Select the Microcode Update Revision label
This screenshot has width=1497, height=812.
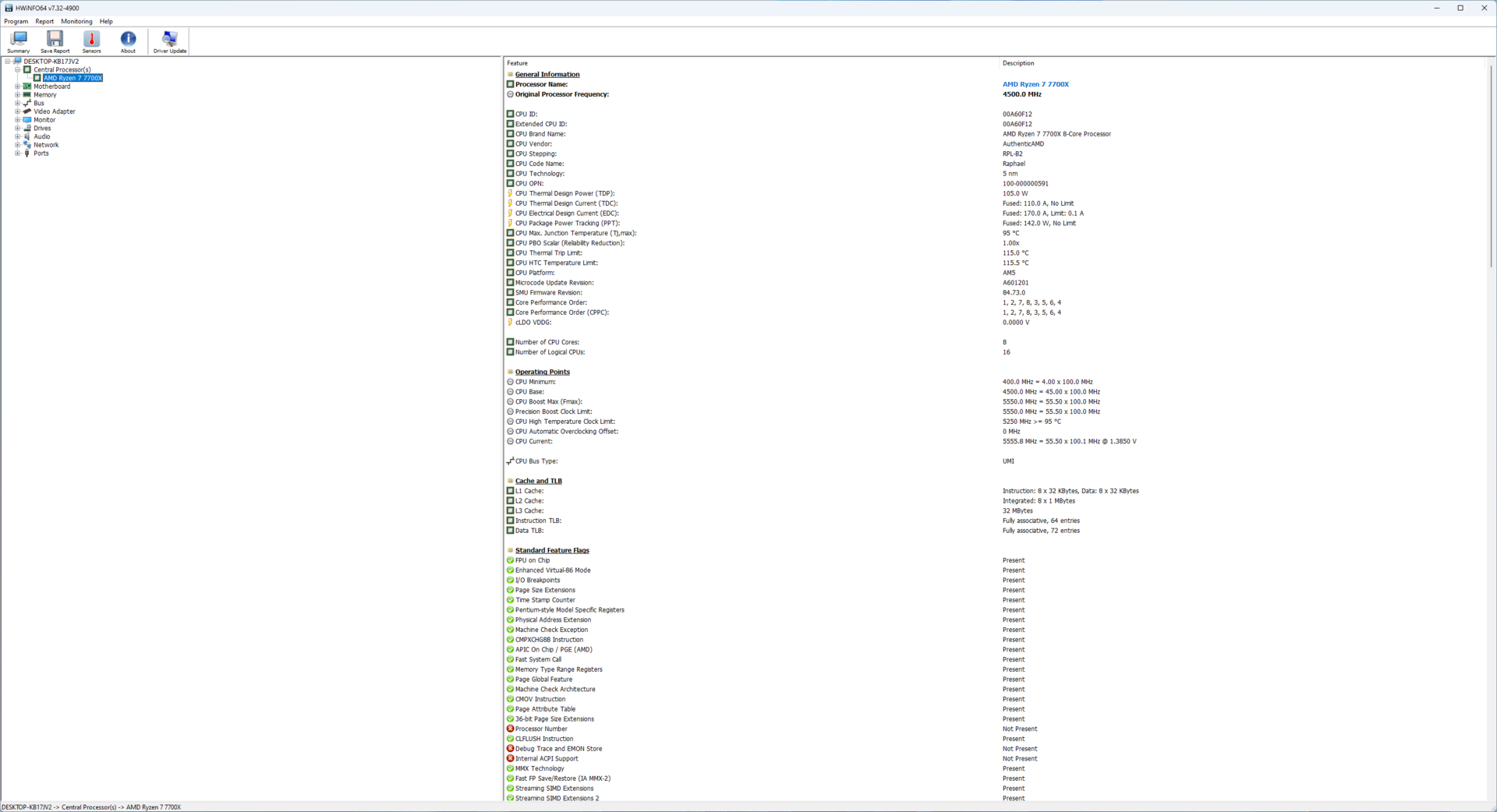[x=554, y=283]
